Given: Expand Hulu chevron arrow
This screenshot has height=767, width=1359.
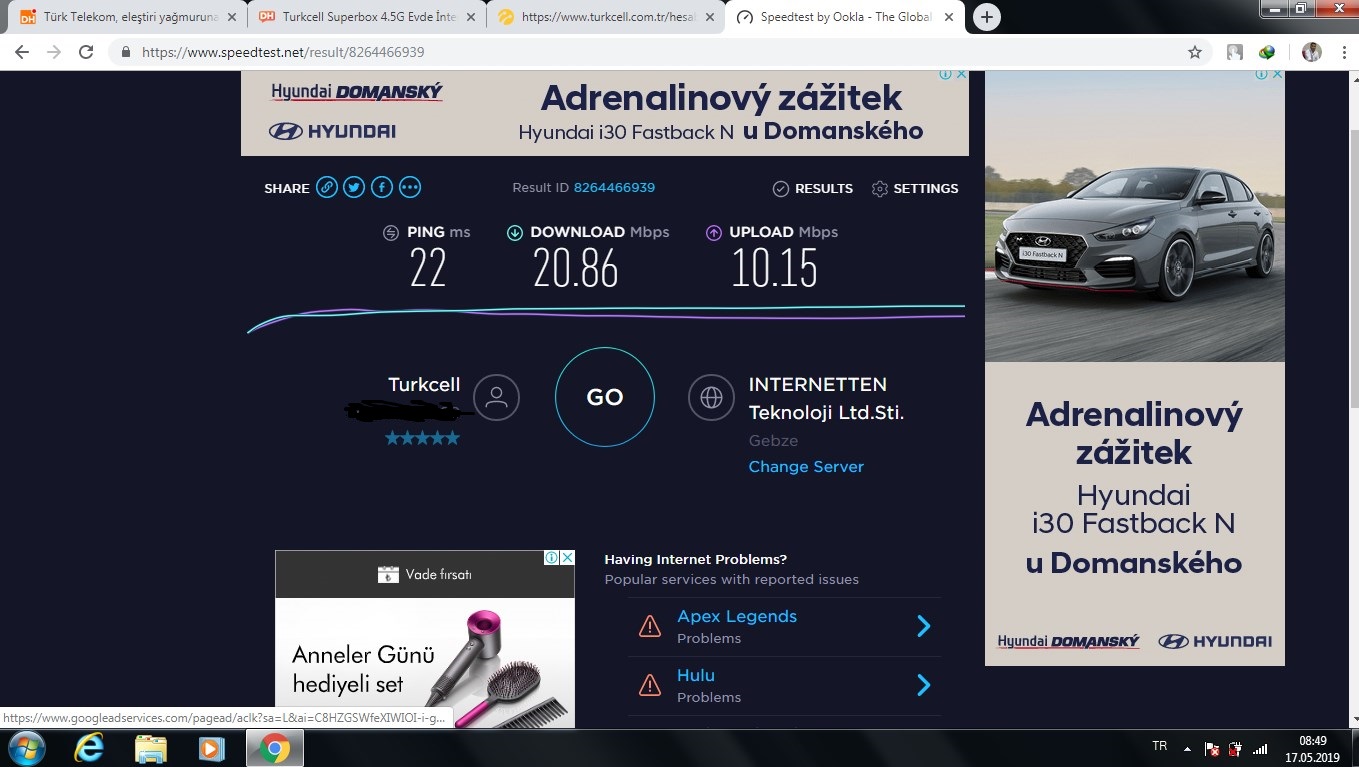Looking at the screenshot, I should point(923,685).
